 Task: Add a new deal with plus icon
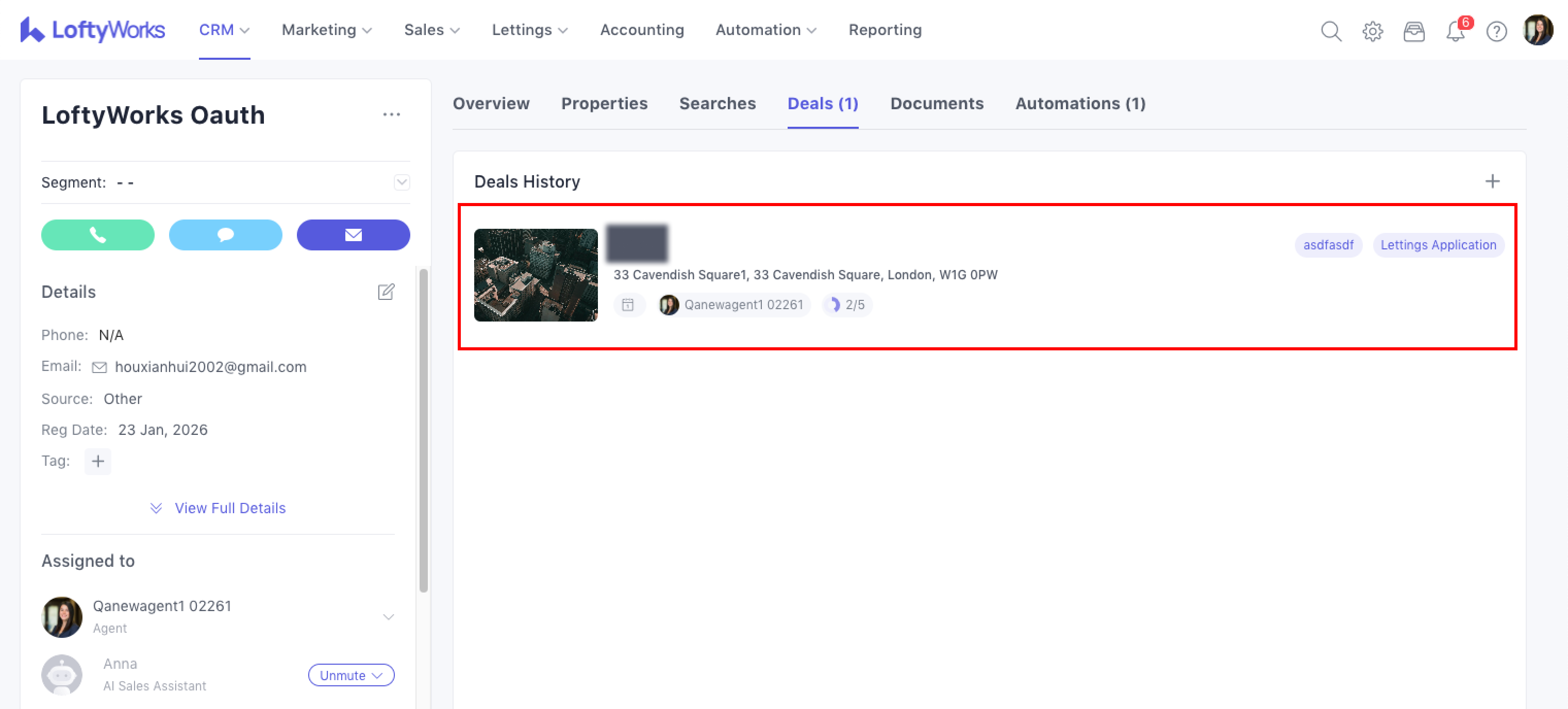(1492, 181)
